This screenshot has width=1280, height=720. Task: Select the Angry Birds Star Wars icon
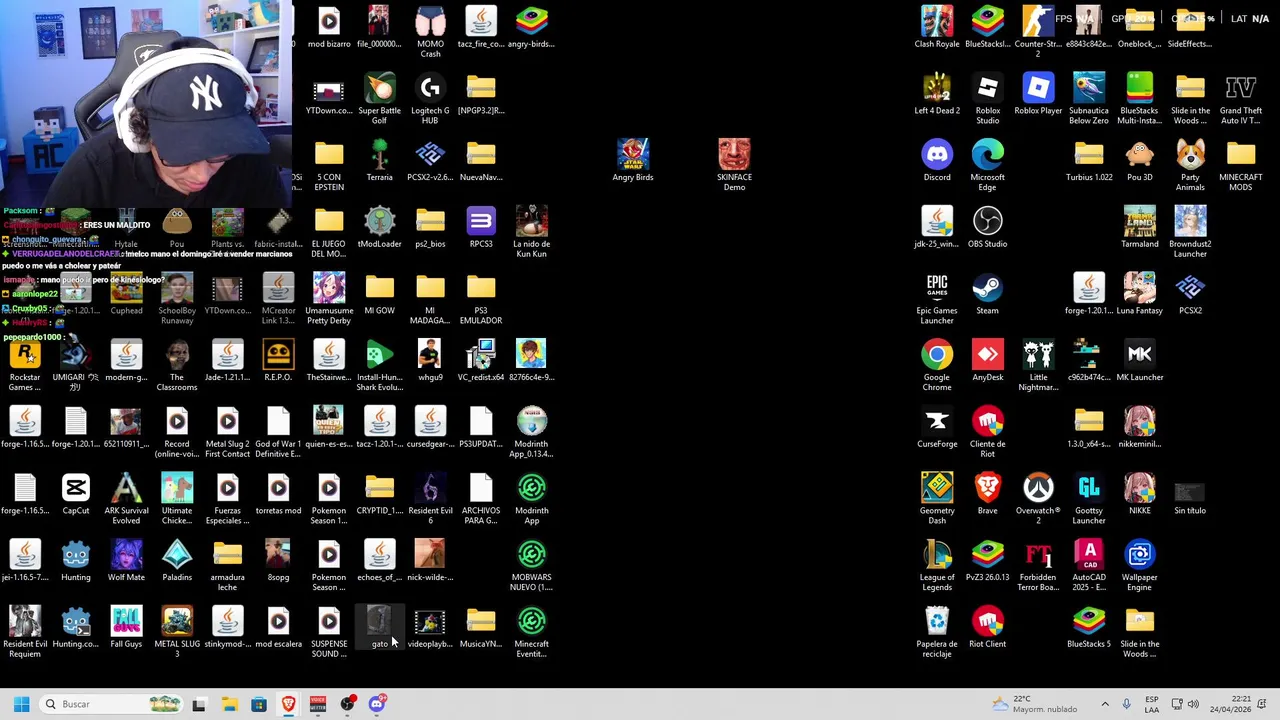click(632, 161)
